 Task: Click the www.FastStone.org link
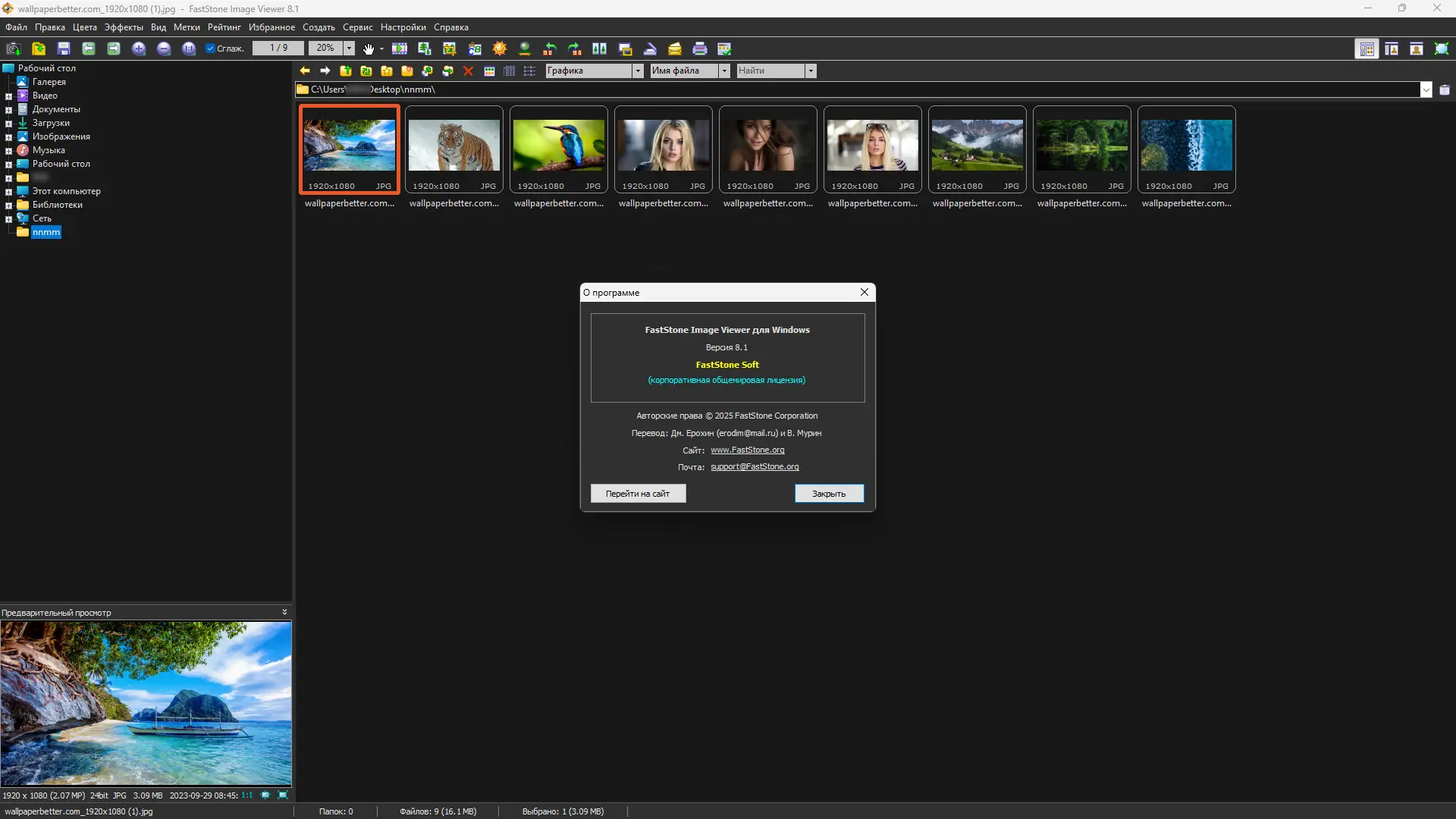tap(747, 450)
